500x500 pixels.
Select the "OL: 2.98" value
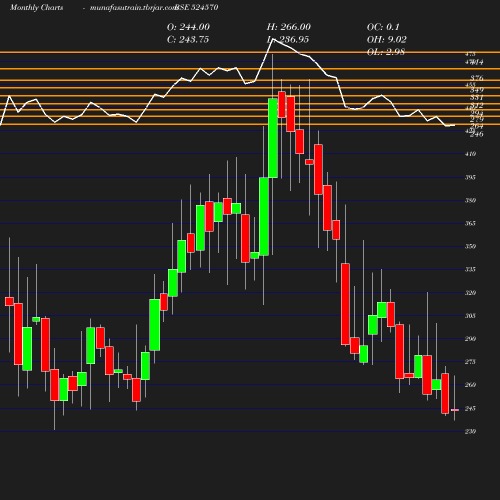386,52
